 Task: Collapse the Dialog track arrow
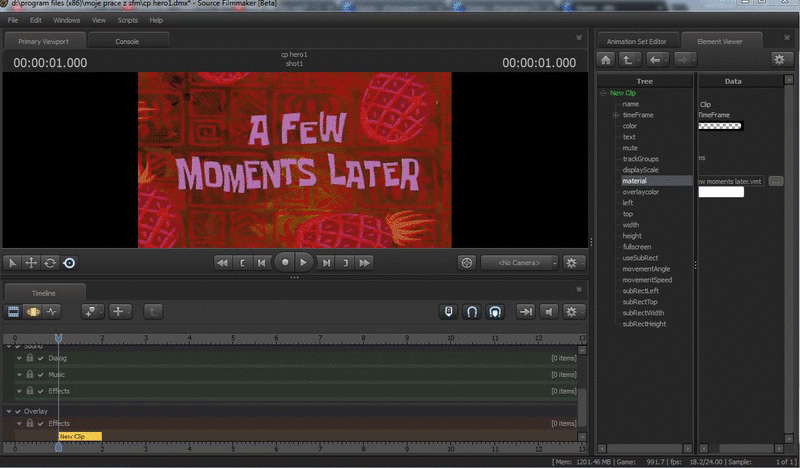pos(19,358)
